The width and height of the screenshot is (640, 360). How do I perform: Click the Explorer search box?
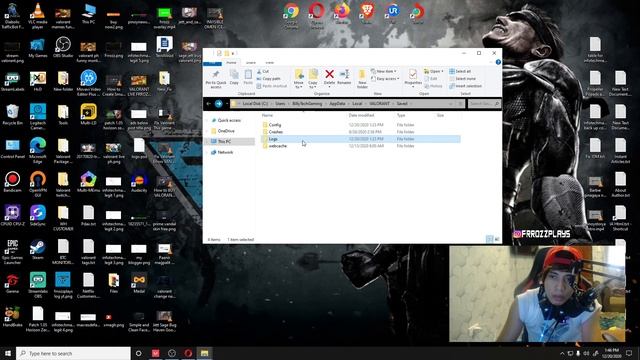484,104
